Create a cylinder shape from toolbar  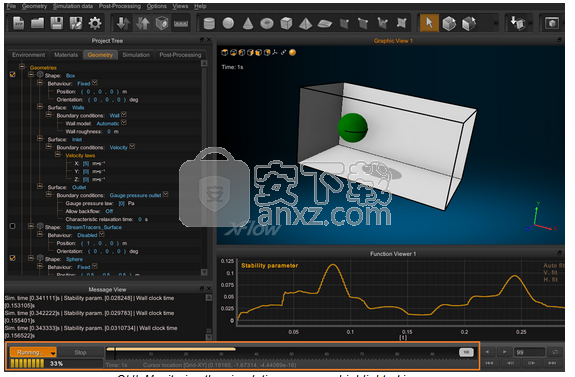(x=209, y=23)
